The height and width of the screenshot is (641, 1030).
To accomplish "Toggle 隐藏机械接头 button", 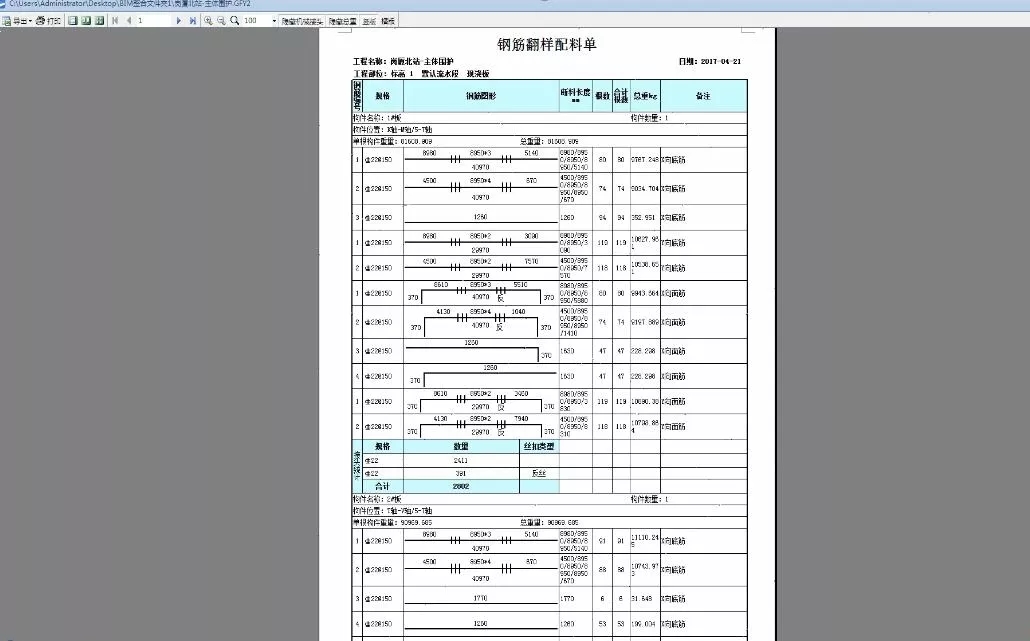I will [x=302, y=21].
